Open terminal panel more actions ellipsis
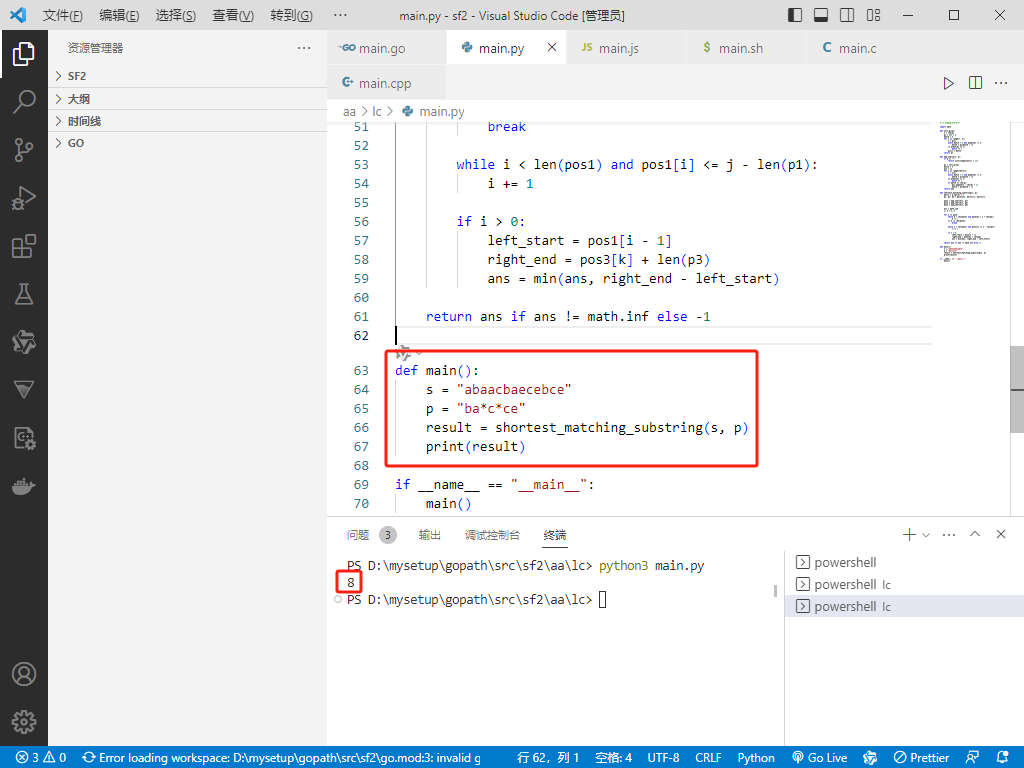This screenshot has height=768, width=1024. [949, 534]
